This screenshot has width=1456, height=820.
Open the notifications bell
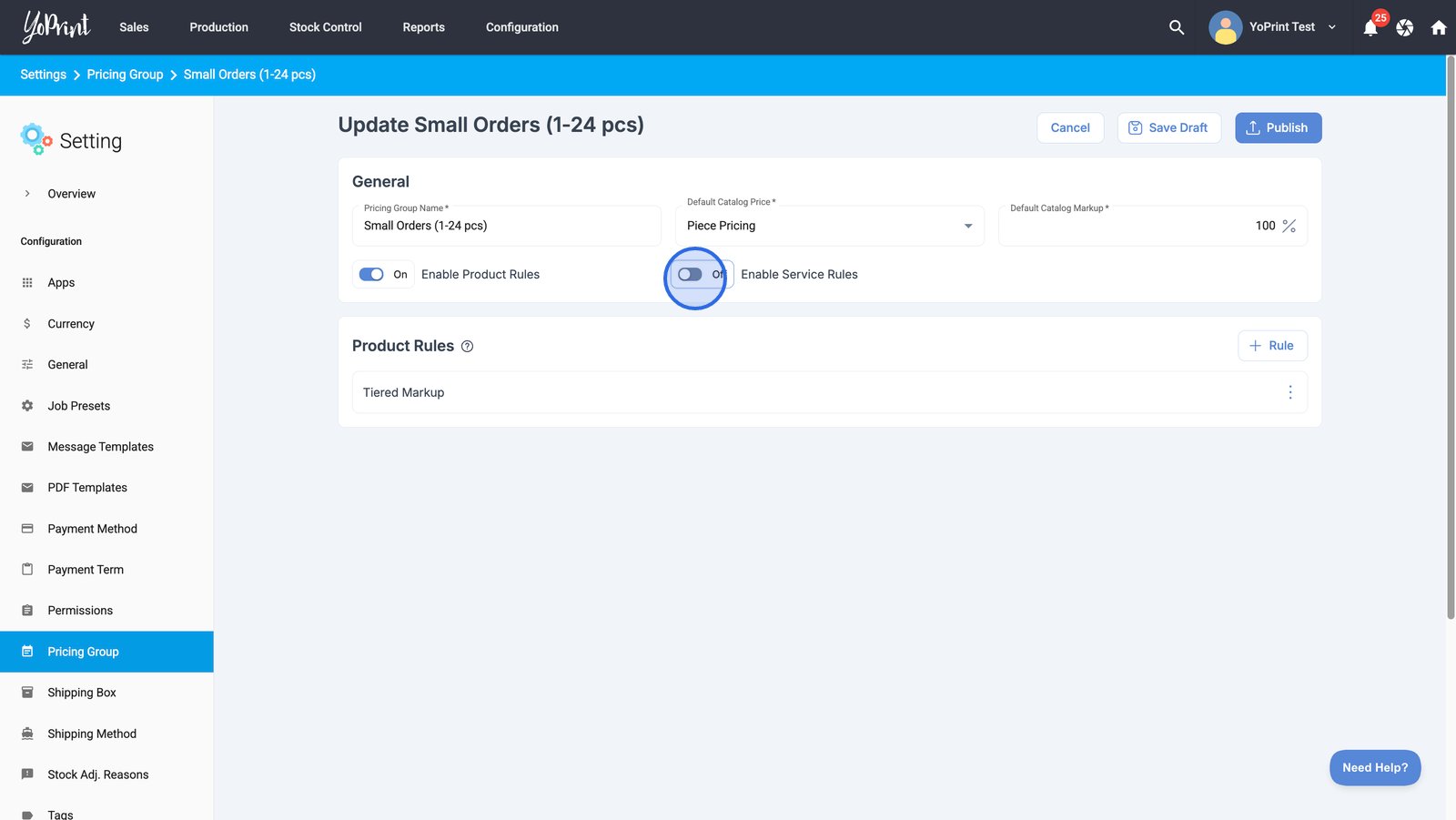coord(1370,28)
